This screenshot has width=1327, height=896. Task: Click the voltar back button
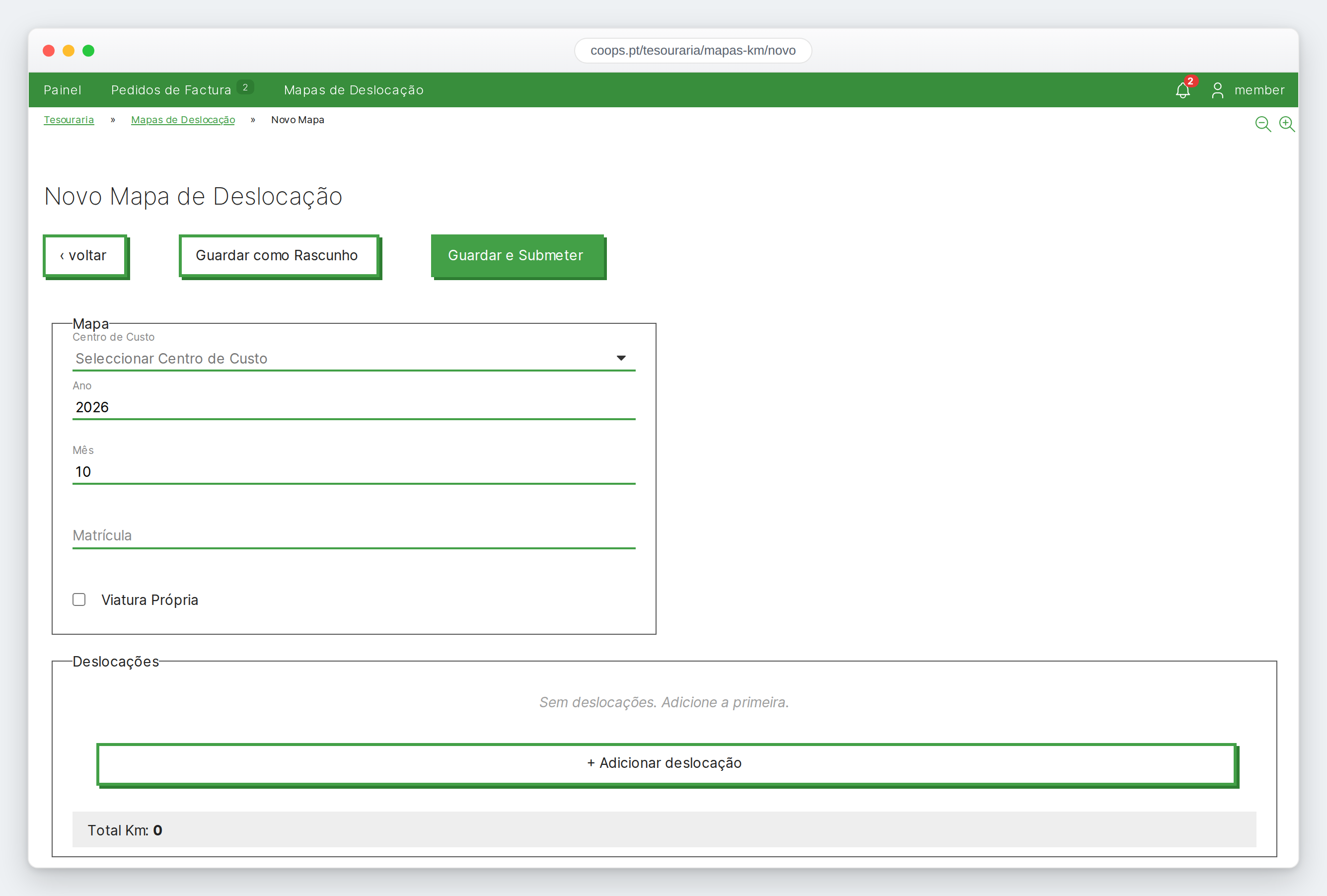click(x=85, y=255)
